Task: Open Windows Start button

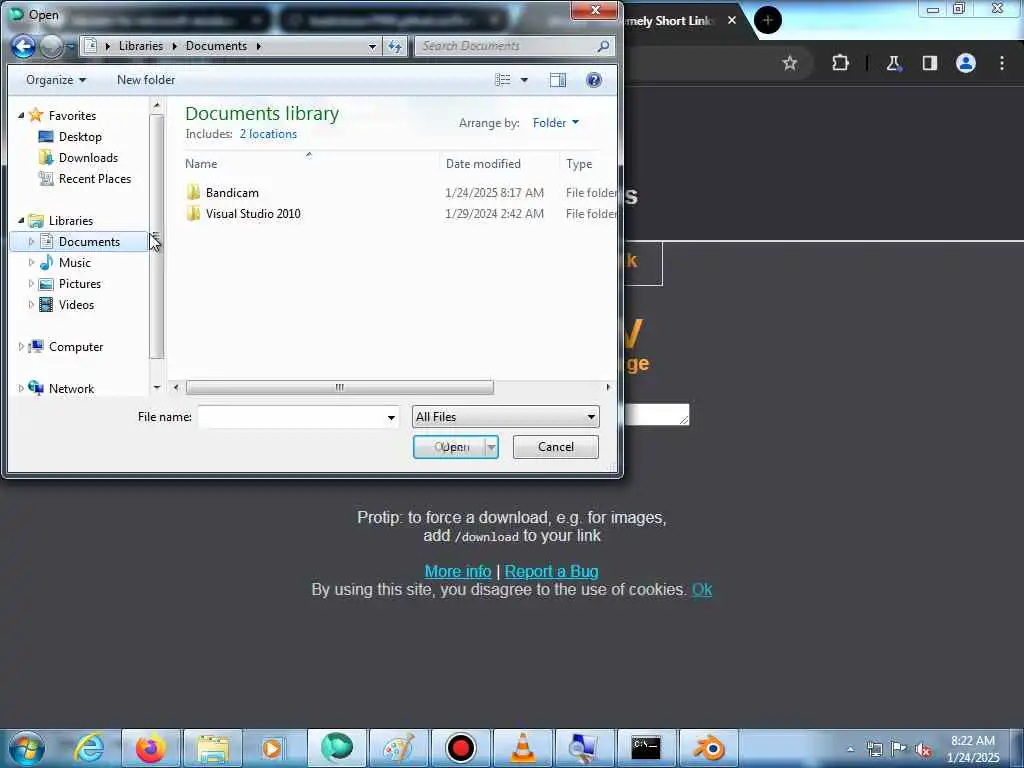Action: point(27,748)
